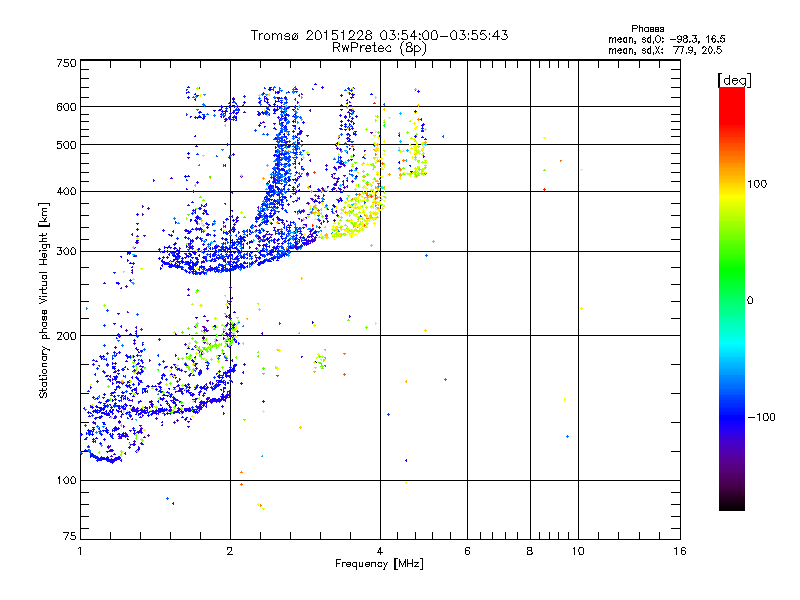Click the RwPretec (8p) subtitle
Viewport: 800px width, 600px height.
[x=379, y=48]
